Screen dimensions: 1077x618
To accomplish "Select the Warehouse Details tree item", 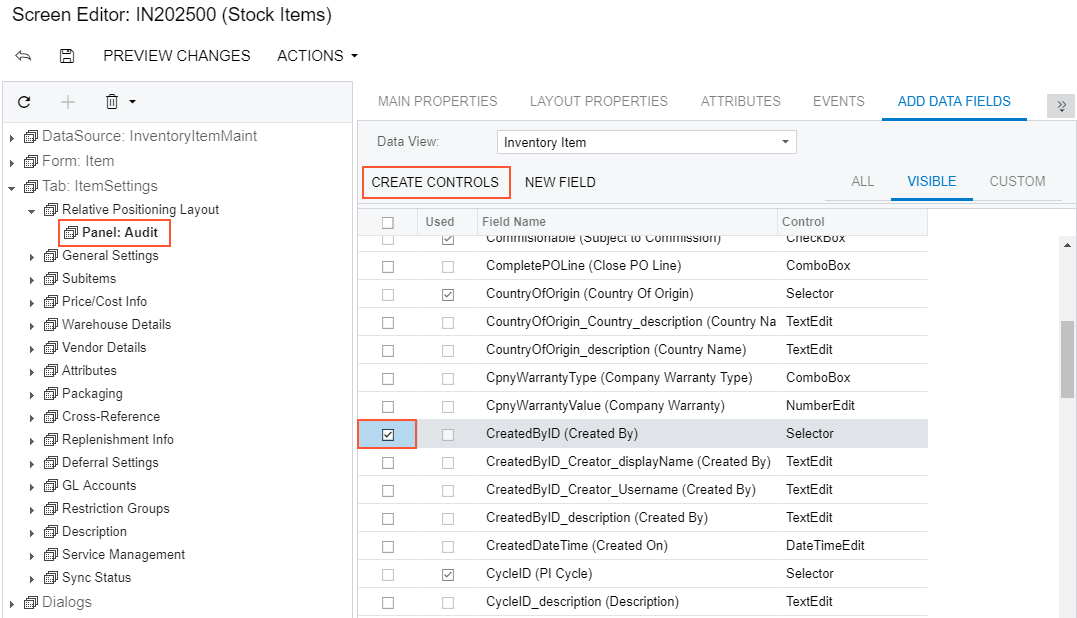I will 116,324.
